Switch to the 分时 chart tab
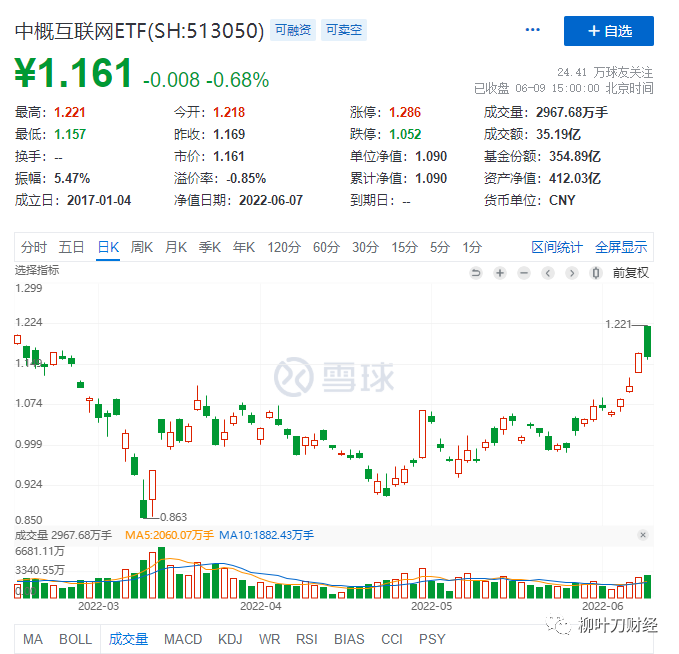This screenshot has height=654, width=679. coord(34,247)
